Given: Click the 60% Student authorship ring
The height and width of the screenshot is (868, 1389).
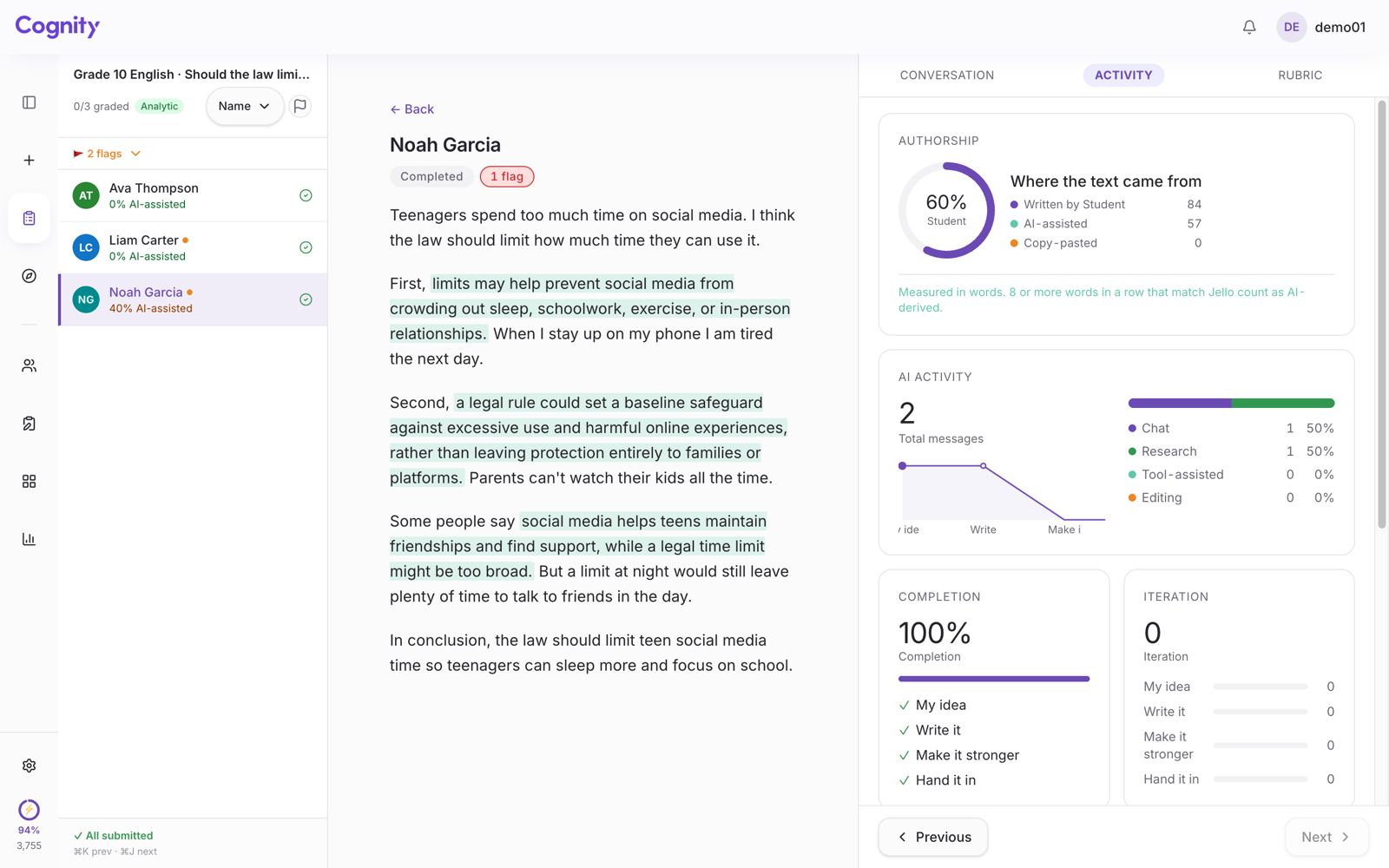Looking at the screenshot, I should pos(946,210).
